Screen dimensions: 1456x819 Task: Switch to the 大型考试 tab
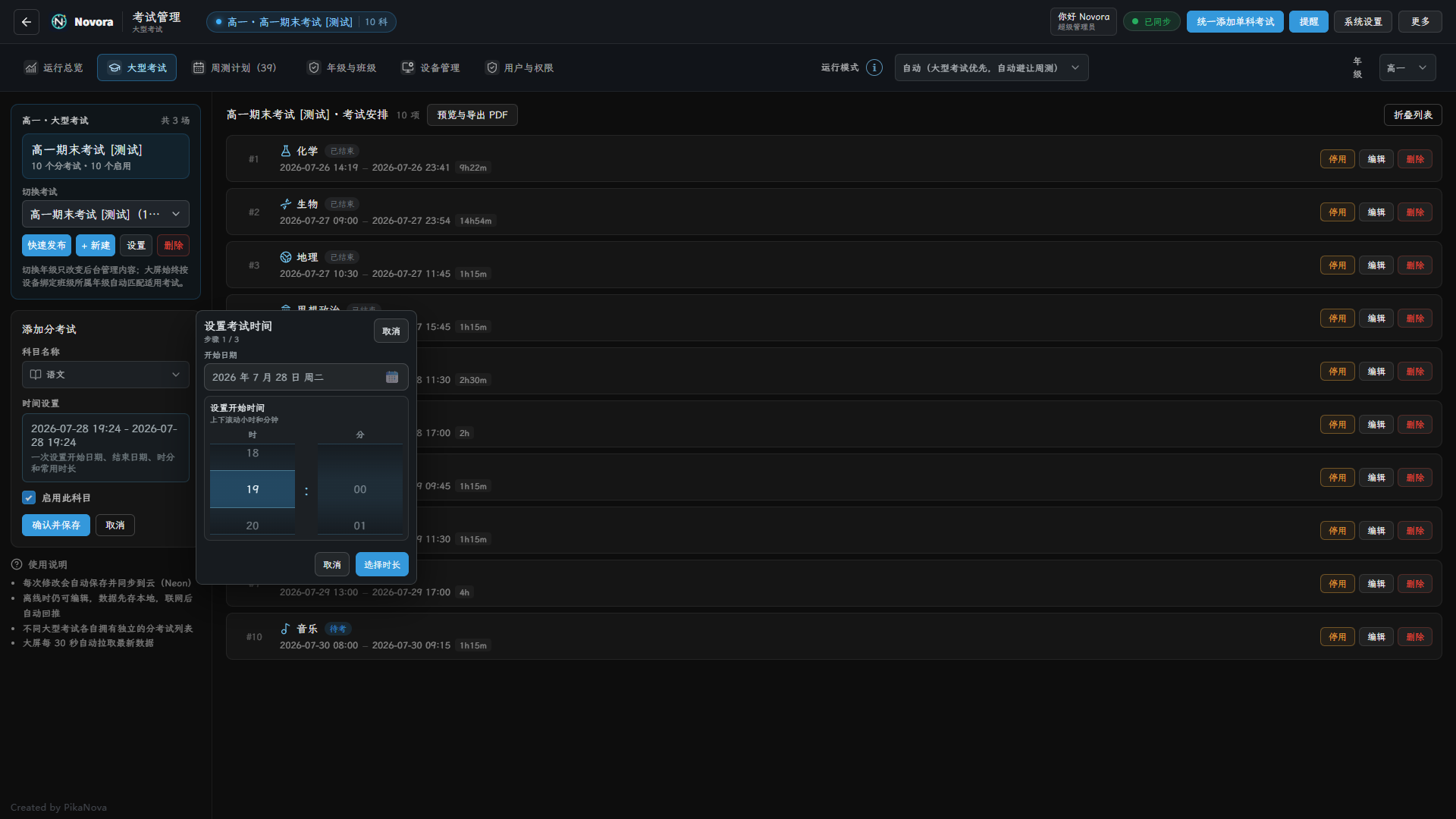click(136, 67)
